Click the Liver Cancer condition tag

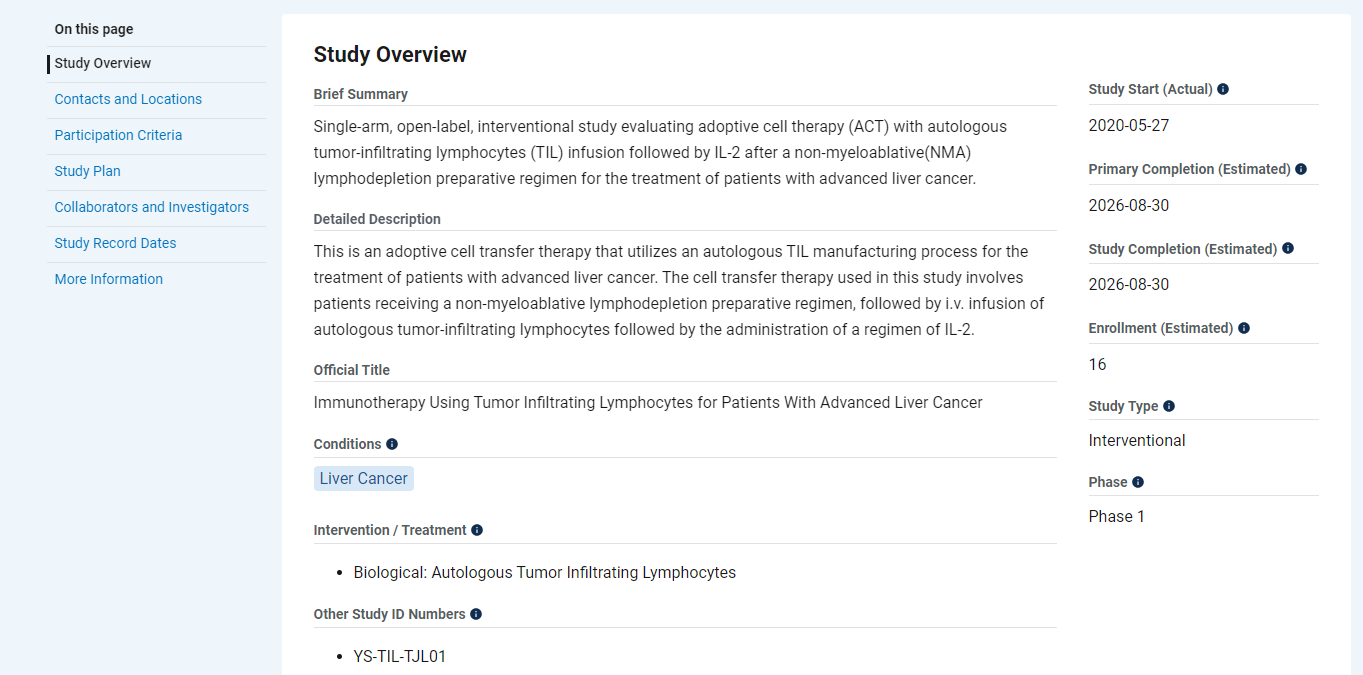(x=363, y=478)
